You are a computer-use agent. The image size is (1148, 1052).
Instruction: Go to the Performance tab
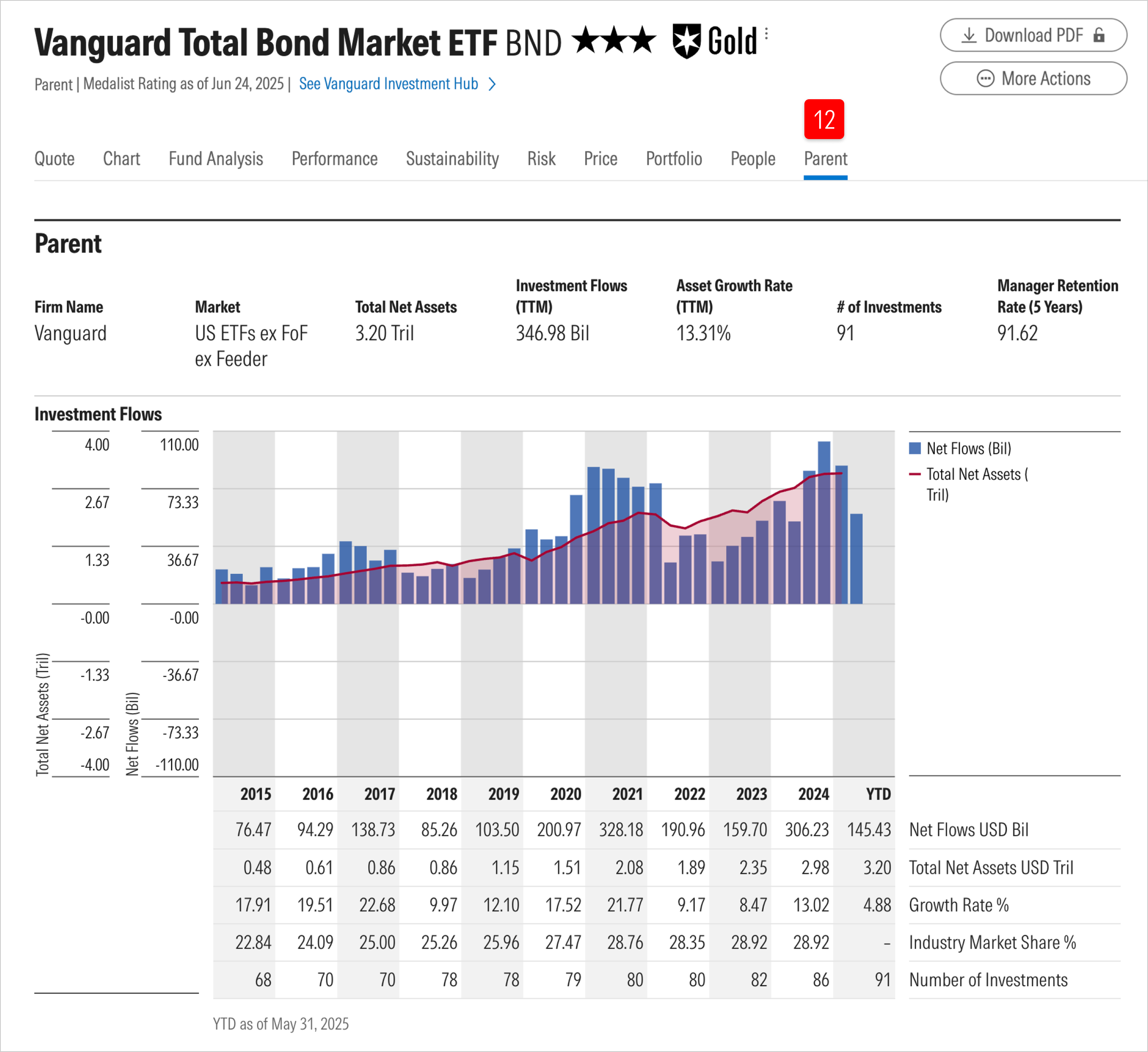tap(334, 159)
